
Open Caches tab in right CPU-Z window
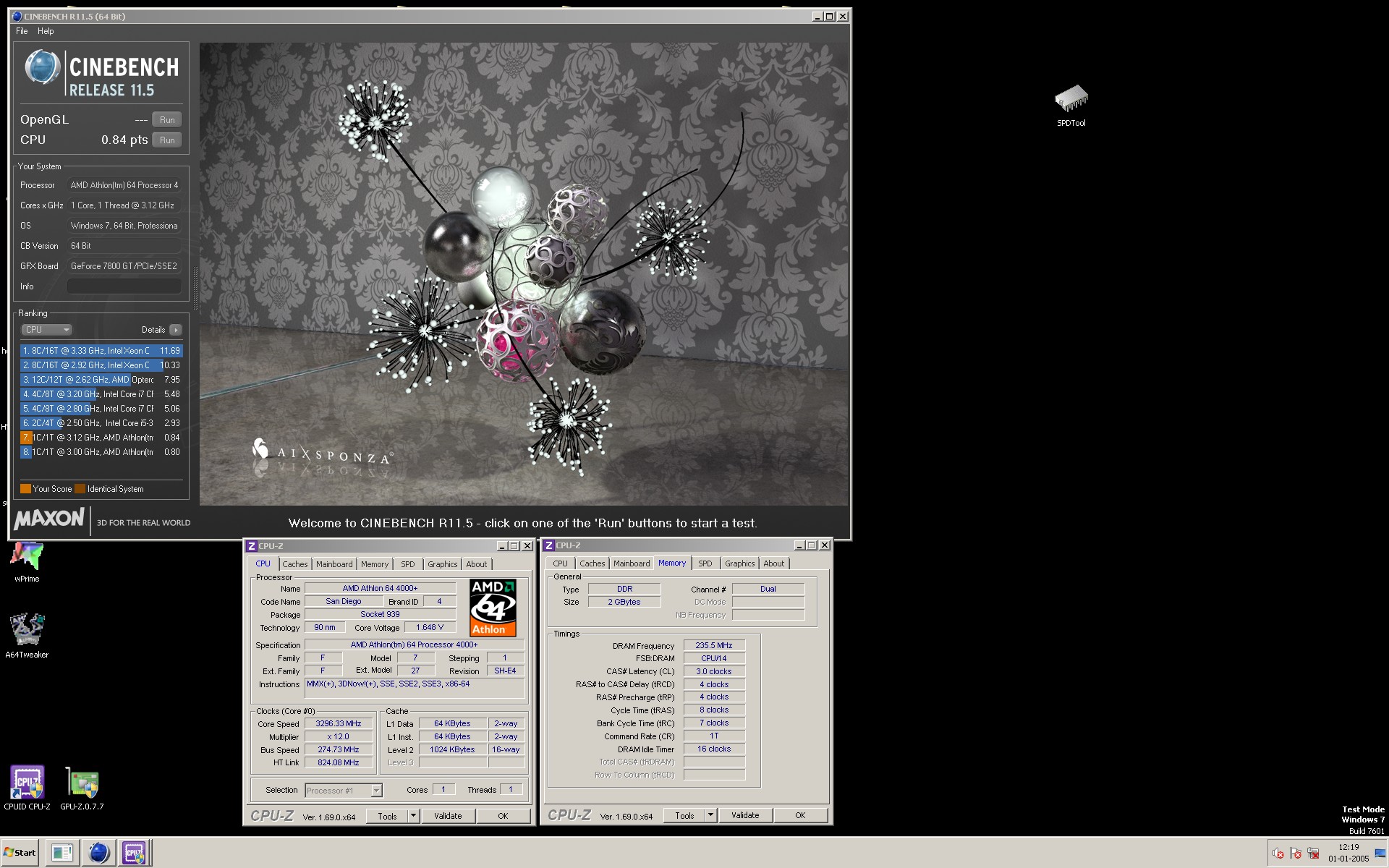[x=592, y=563]
